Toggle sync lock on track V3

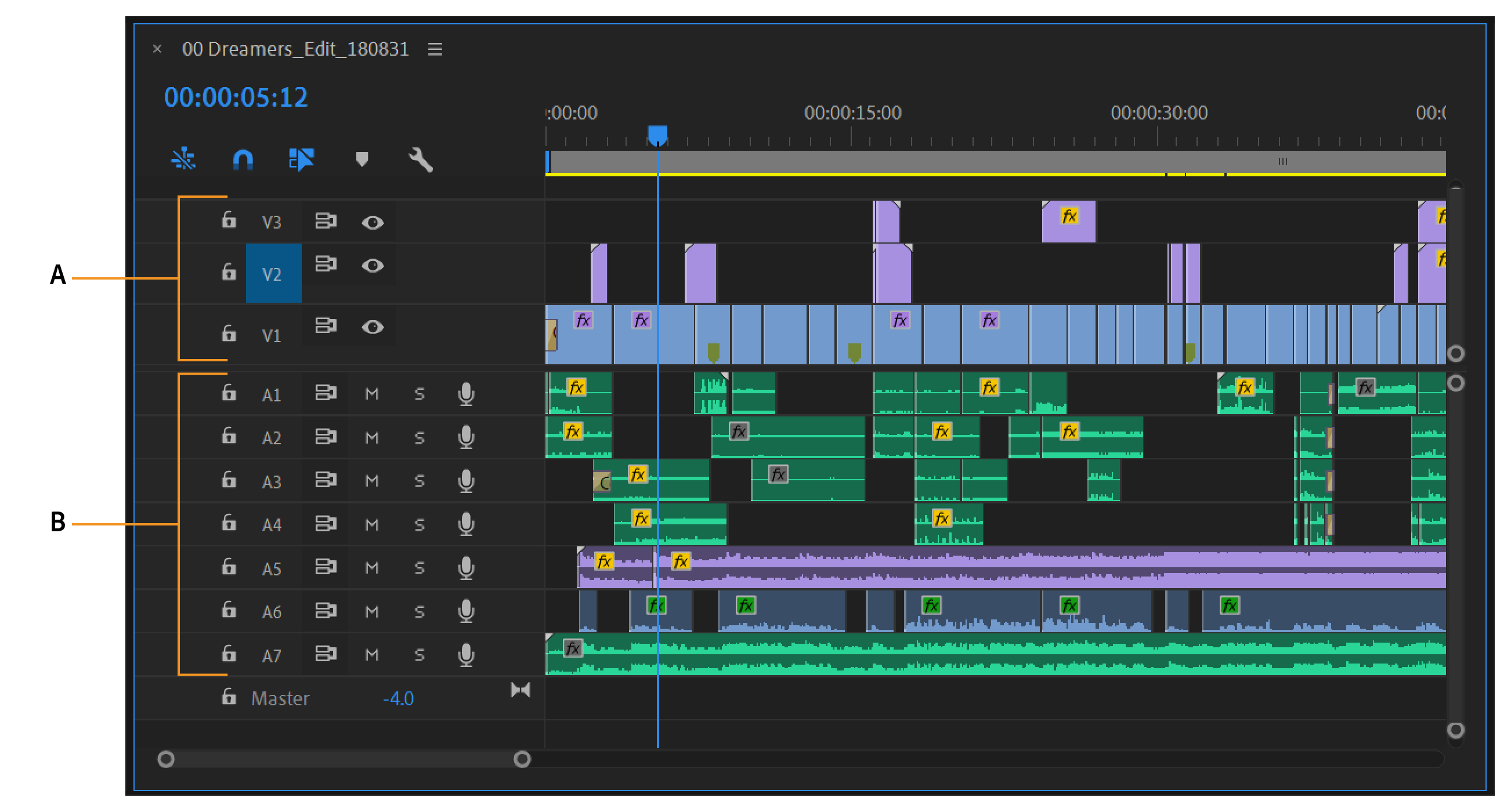pos(326,221)
